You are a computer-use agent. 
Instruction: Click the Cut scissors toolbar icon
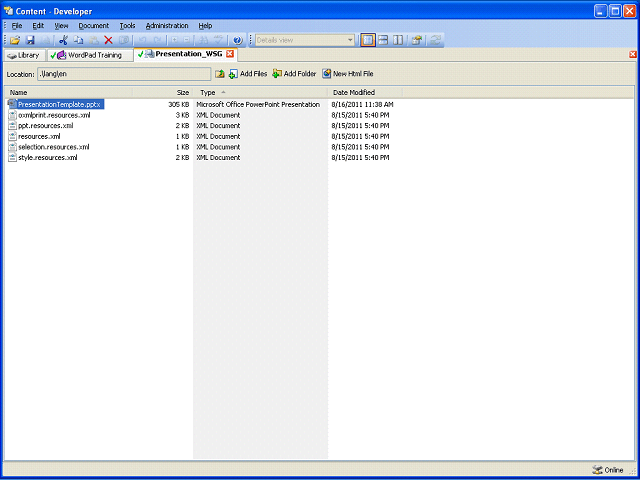63,40
